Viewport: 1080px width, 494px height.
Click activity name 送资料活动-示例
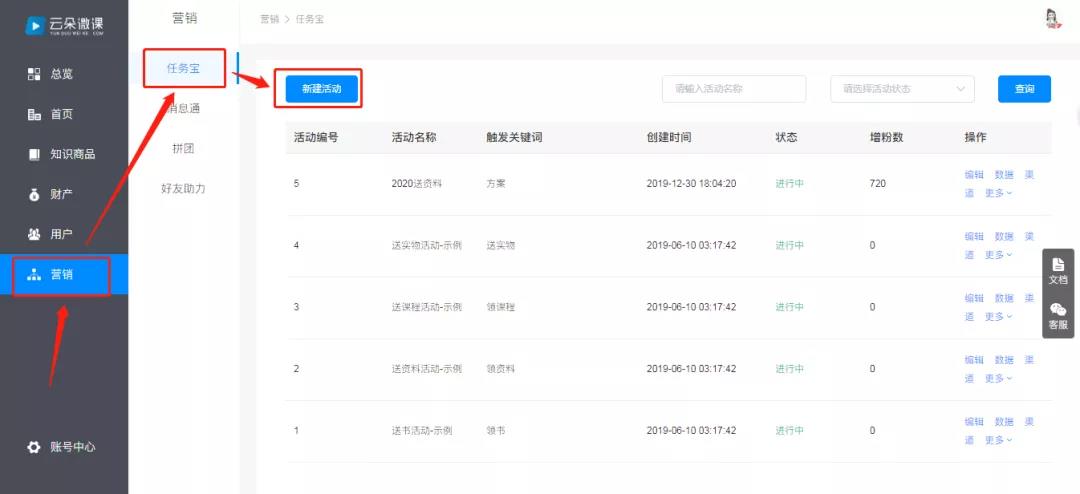pos(426,369)
